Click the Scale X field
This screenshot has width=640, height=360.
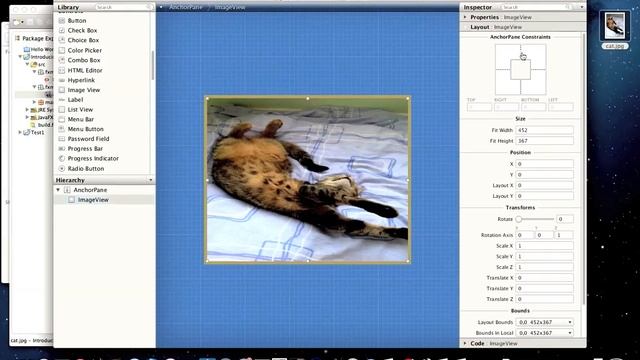click(544, 246)
